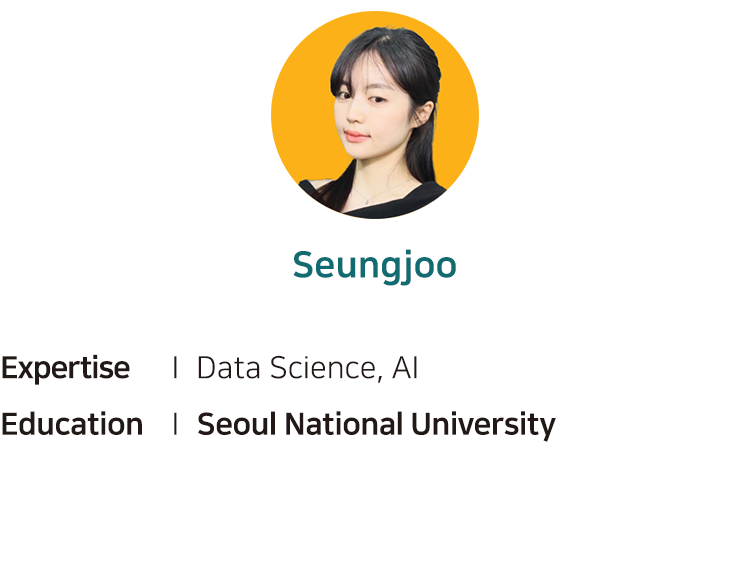The width and height of the screenshot is (744, 573).
Task: Click the Data Science, AI text
Action: [x=307, y=369]
